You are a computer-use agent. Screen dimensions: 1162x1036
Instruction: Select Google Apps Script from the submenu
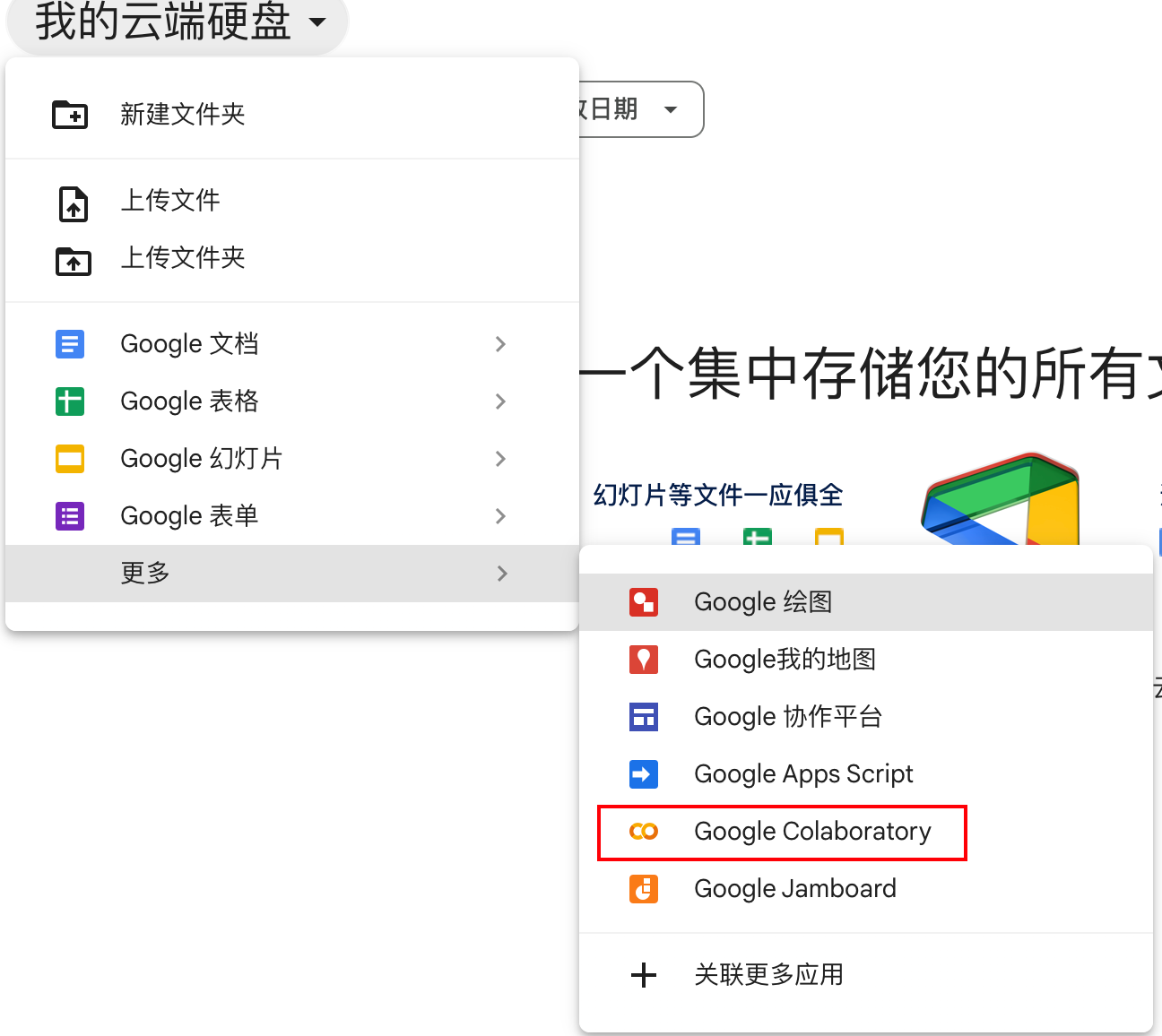pyautogui.click(x=866, y=774)
